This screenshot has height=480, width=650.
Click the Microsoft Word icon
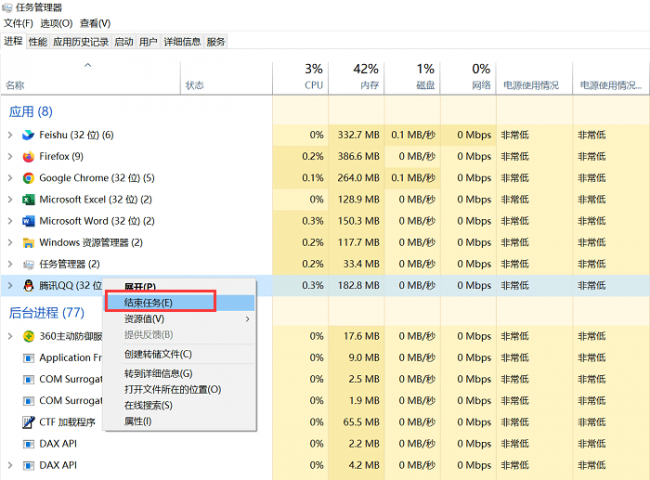point(28,221)
